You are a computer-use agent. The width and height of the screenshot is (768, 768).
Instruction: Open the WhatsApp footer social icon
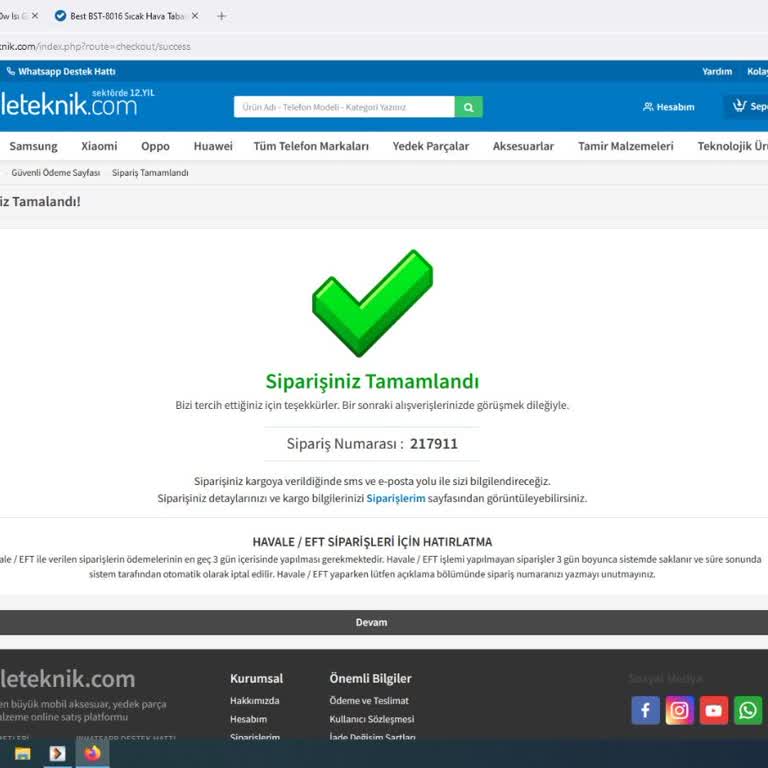point(748,710)
